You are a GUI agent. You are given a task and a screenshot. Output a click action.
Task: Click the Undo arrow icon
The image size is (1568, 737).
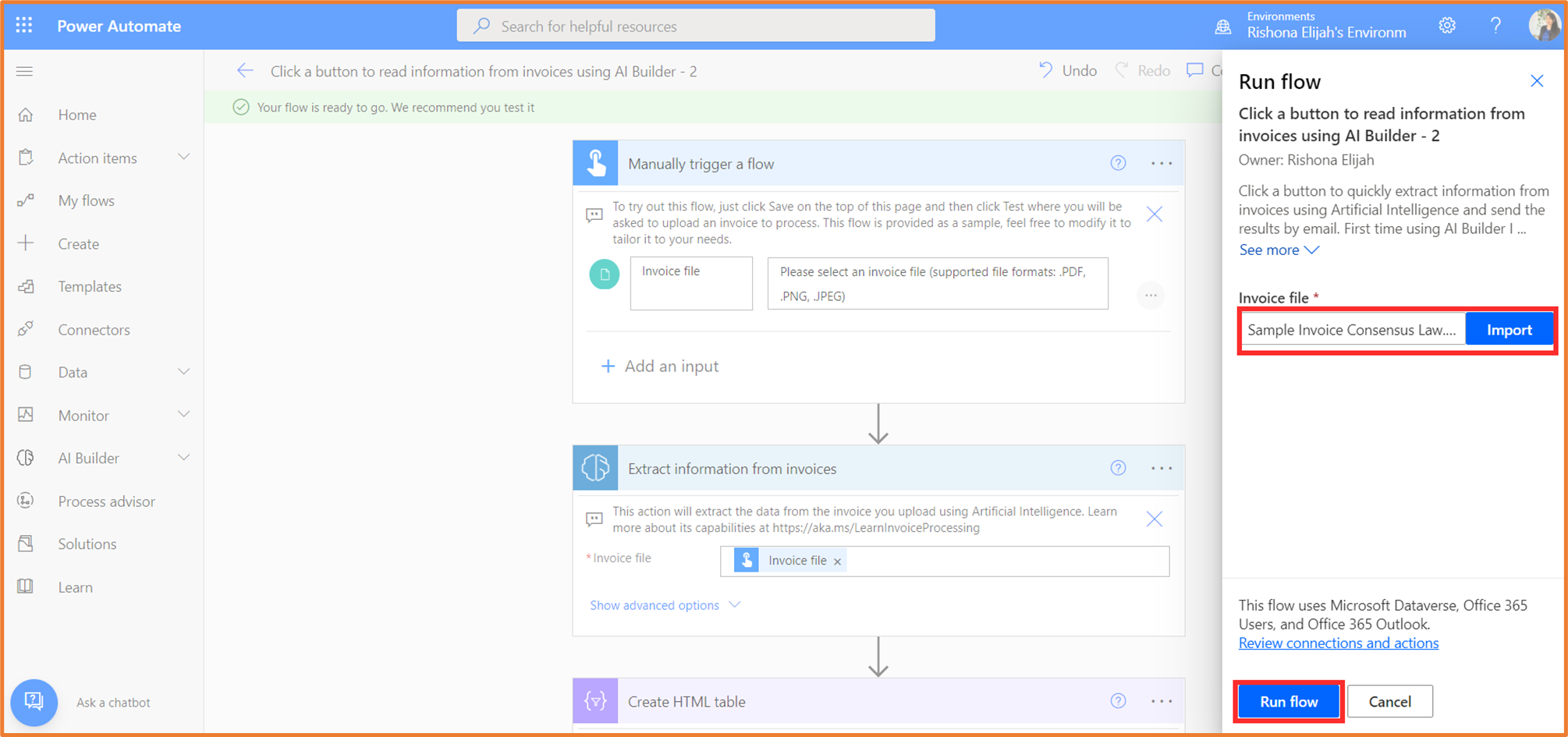tap(1045, 69)
